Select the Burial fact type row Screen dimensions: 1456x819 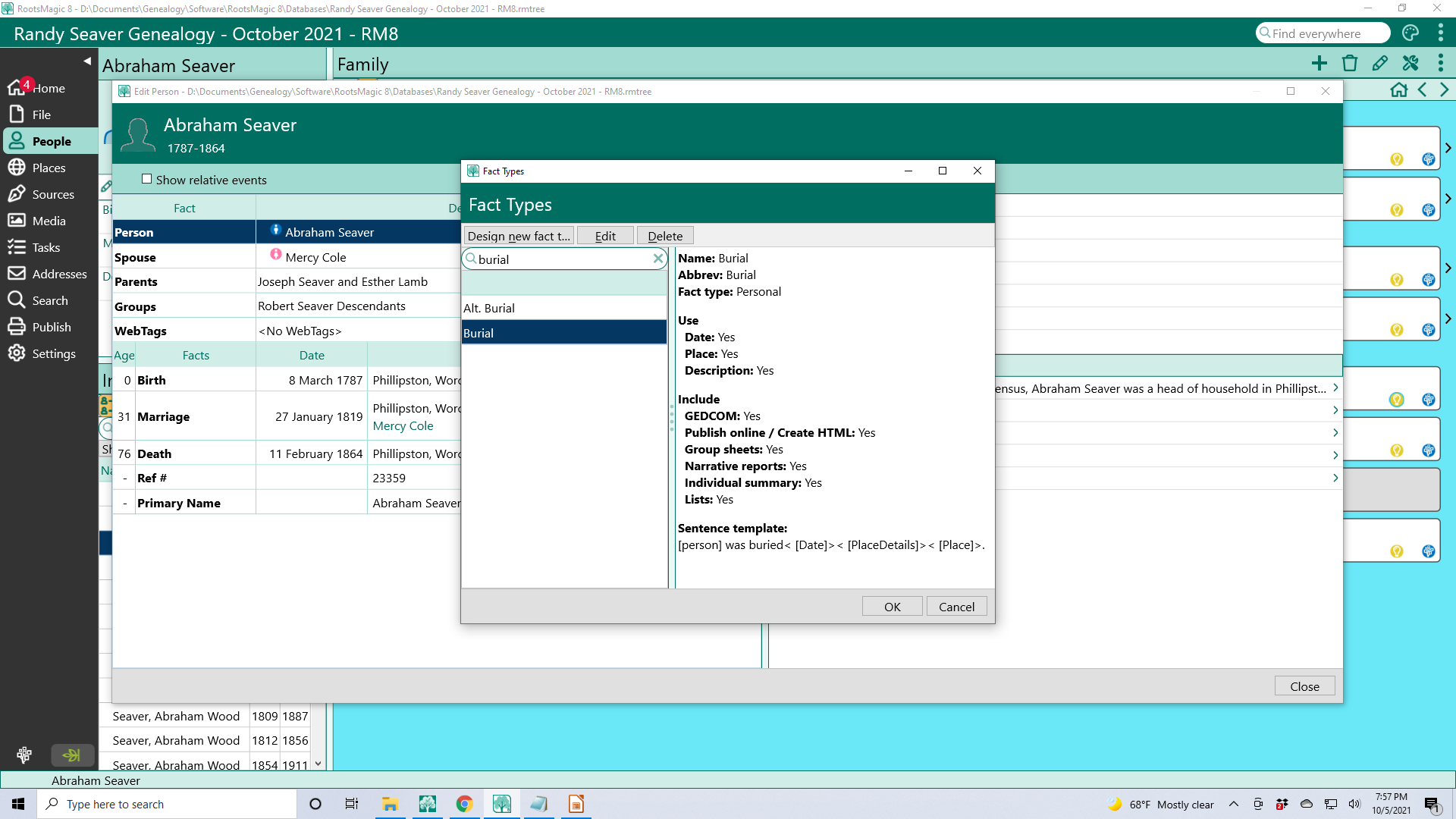[x=564, y=333]
